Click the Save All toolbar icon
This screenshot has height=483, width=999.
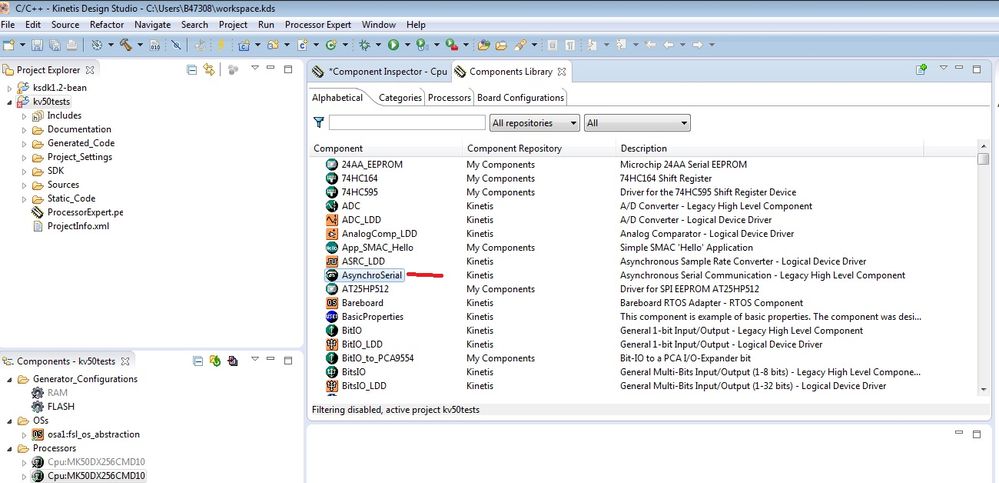click(54, 45)
